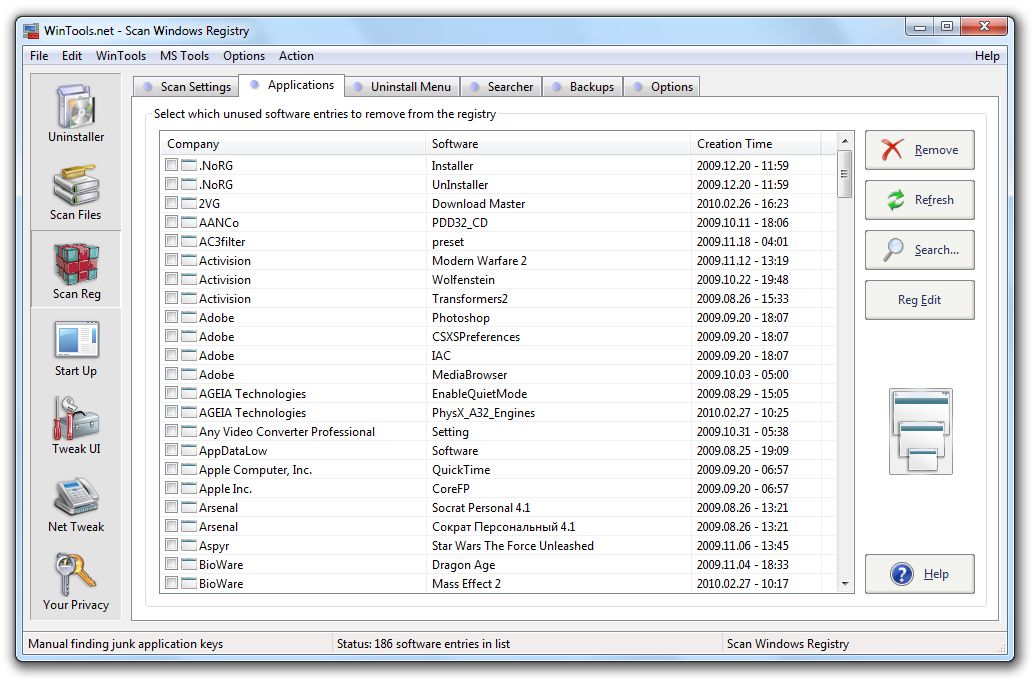The image size is (1033, 682).
Task: Open the Tweak UI tool
Action: [x=76, y=426]
